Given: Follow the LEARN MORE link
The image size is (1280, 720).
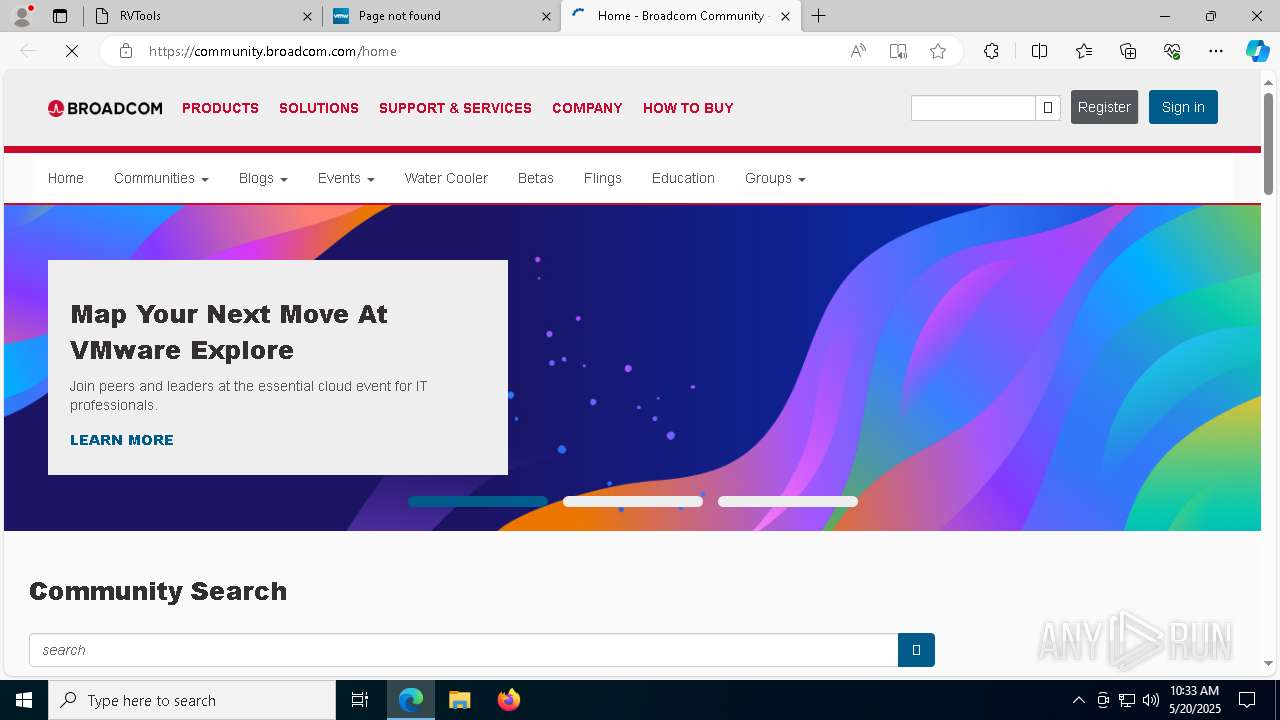Looking at the screenshot, I should (122, 440).
